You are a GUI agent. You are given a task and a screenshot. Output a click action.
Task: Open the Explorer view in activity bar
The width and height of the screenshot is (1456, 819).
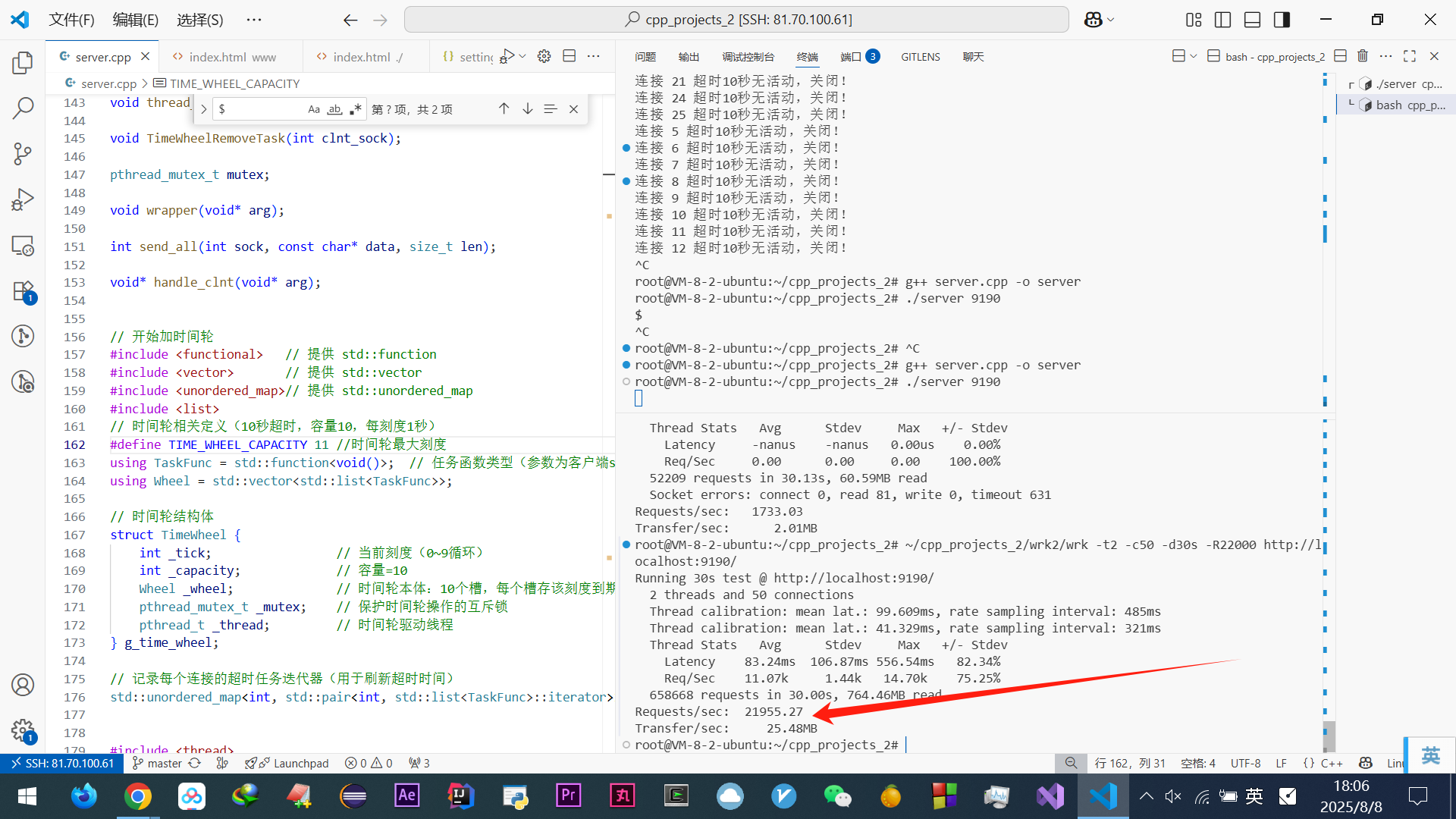coord(23,63)
